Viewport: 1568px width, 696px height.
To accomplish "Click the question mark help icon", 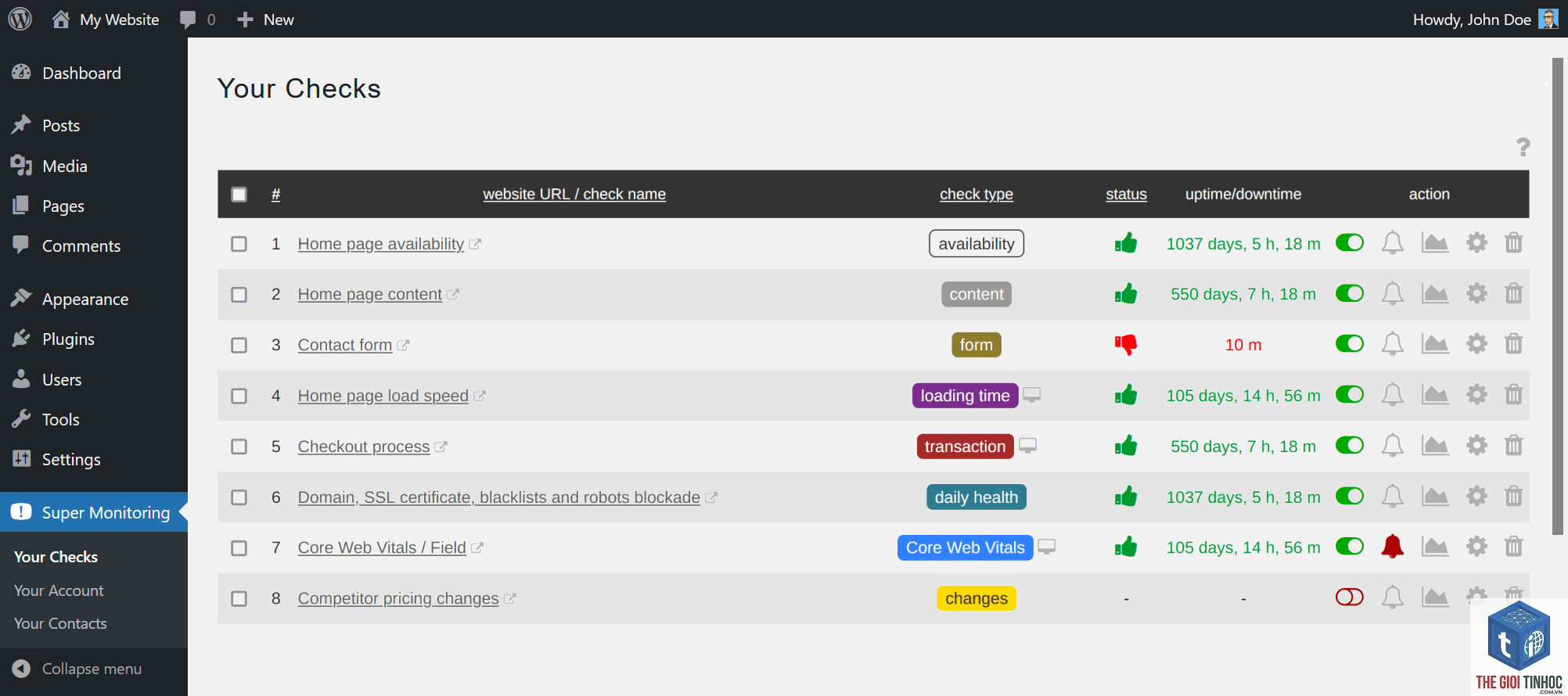I will pyautogui.click(x=1523, y=147).
